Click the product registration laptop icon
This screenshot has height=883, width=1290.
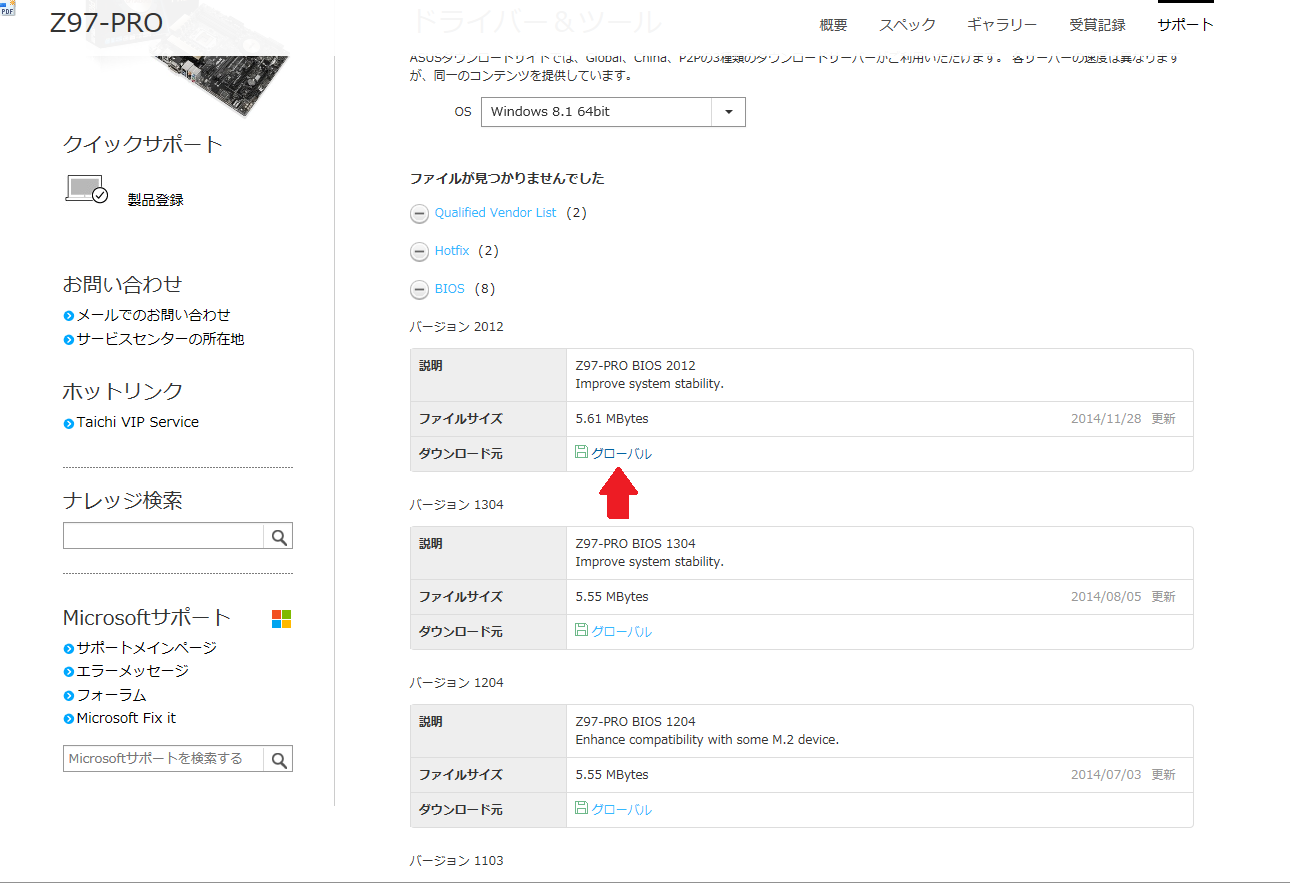coord(87,189)
